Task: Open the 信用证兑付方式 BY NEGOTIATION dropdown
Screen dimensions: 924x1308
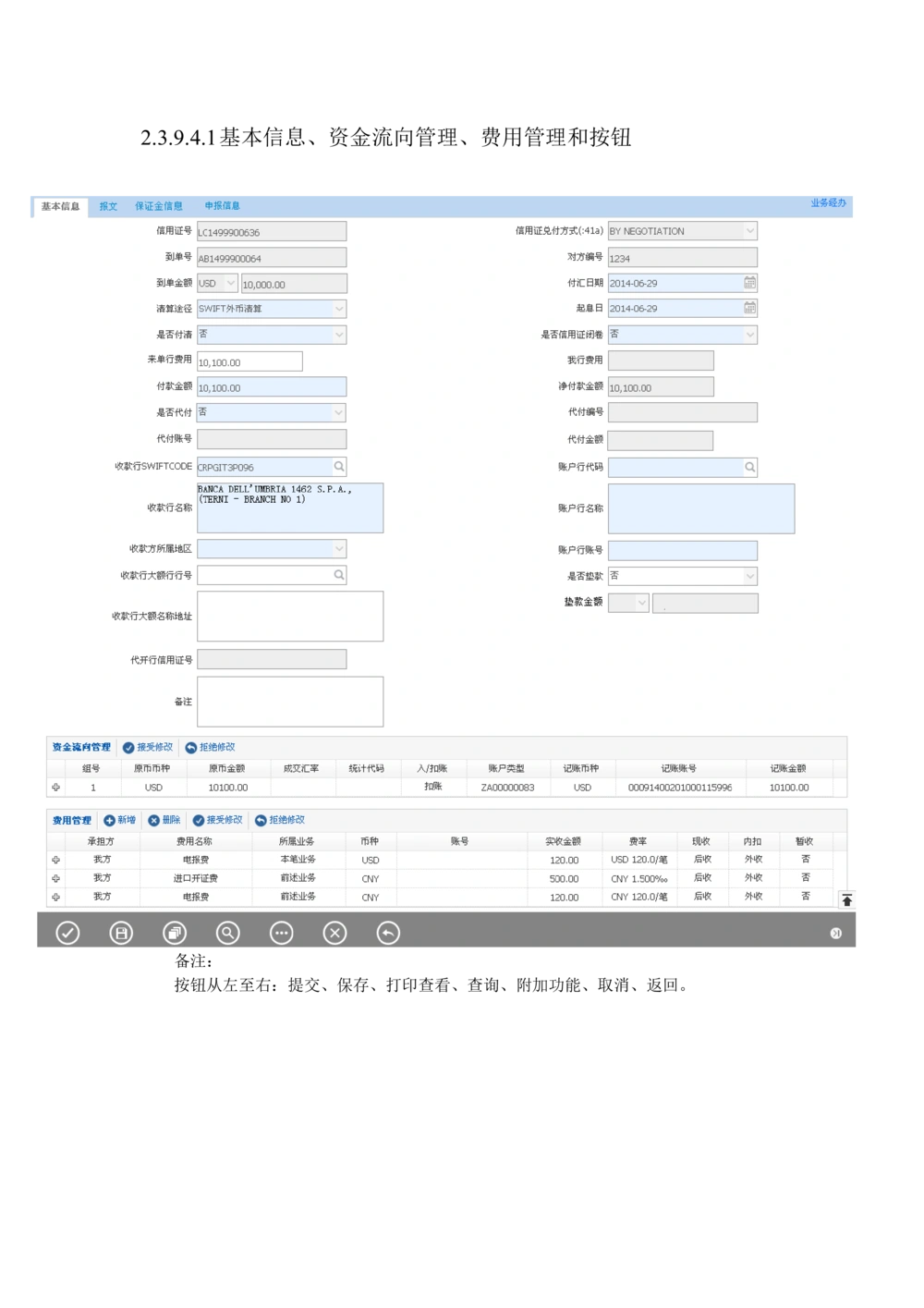Action: [749, 230]
